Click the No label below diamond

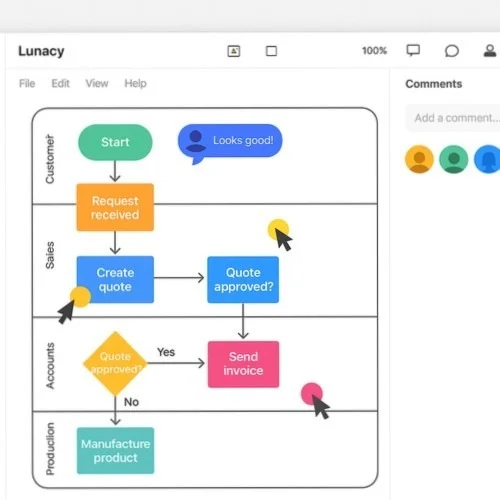[131, 402]
